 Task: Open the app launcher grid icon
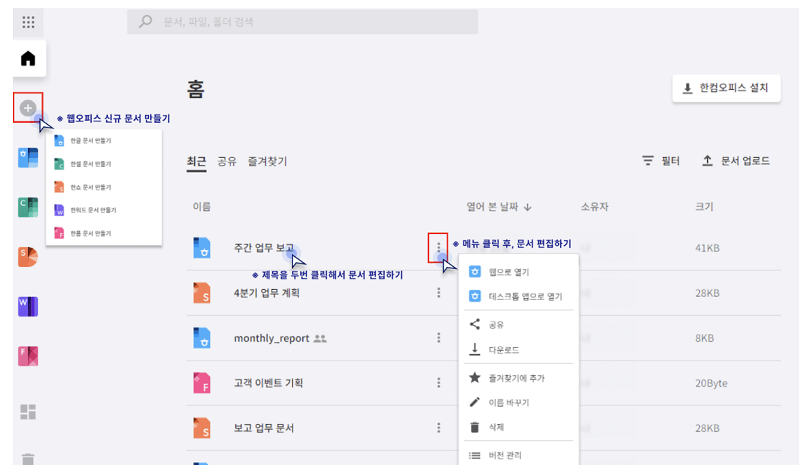click(29, 22)
